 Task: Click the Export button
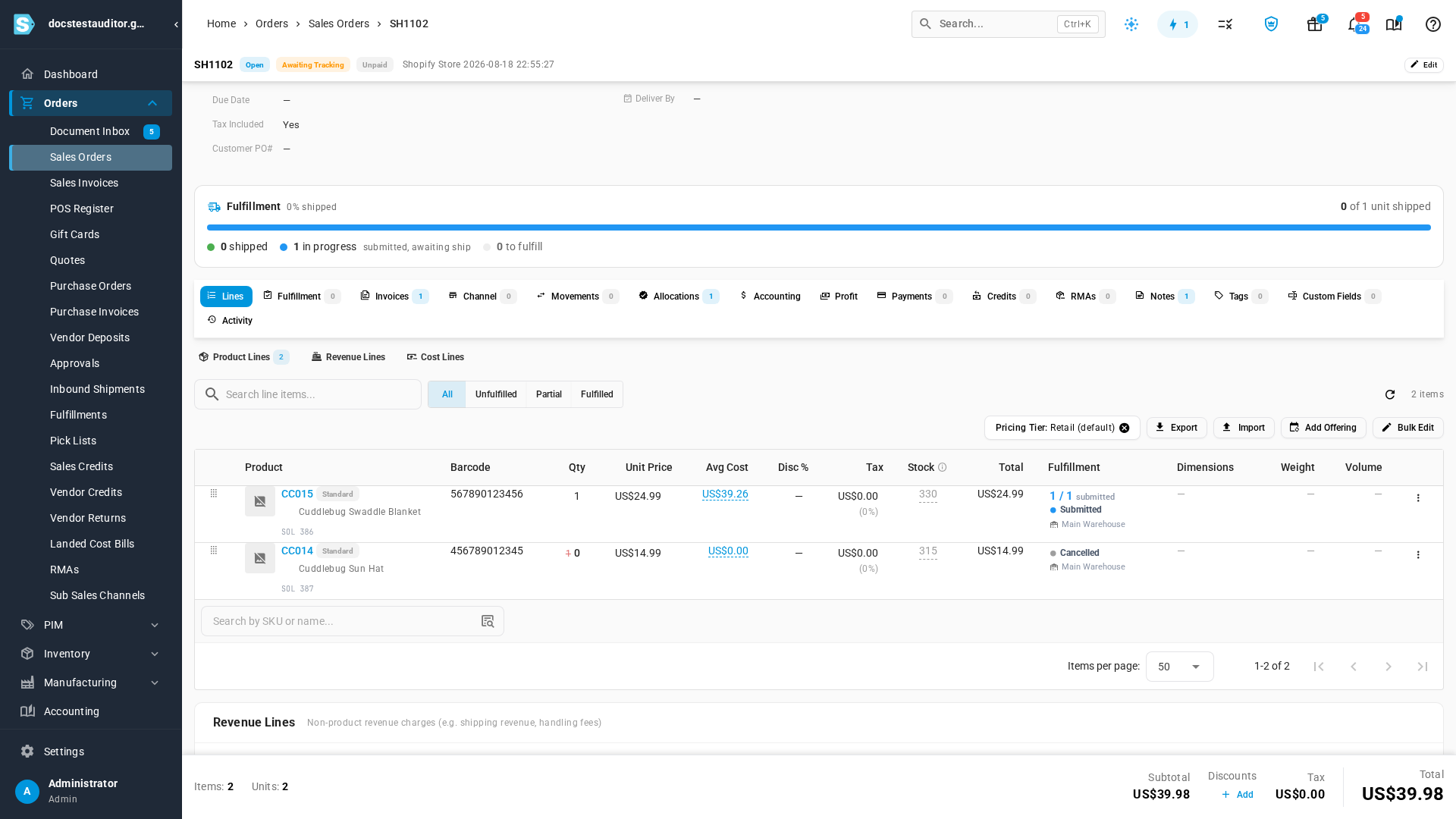pyautogui.click(x=1176, y=428)
